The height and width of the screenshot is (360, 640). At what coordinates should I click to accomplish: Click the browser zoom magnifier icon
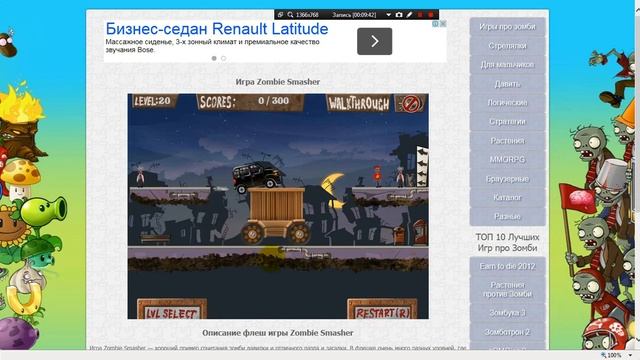click(x=604, y=355)
